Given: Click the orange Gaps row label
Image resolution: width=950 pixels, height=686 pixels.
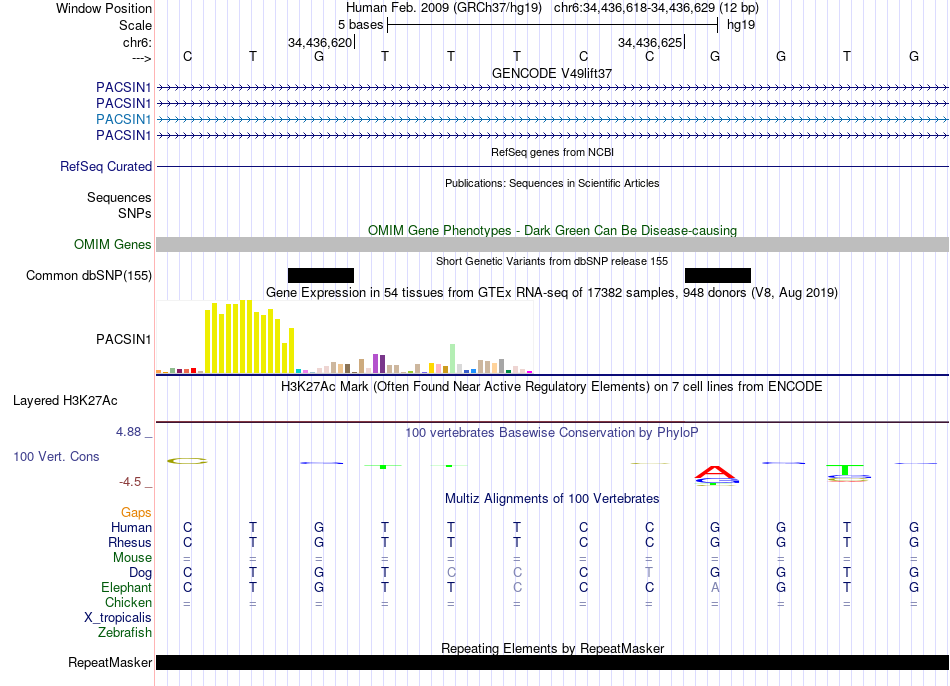Looking at the screenshot, I should coord(136,513).
